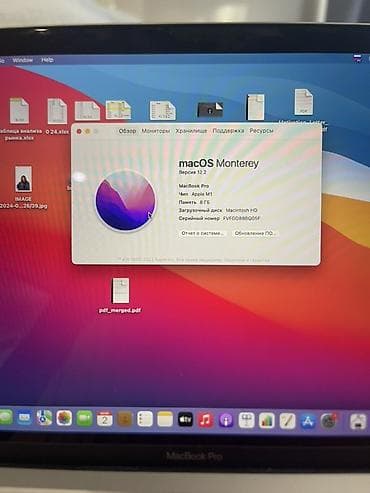Open Maps from the Dock
370x493 pixels.
tap(44, 418)
